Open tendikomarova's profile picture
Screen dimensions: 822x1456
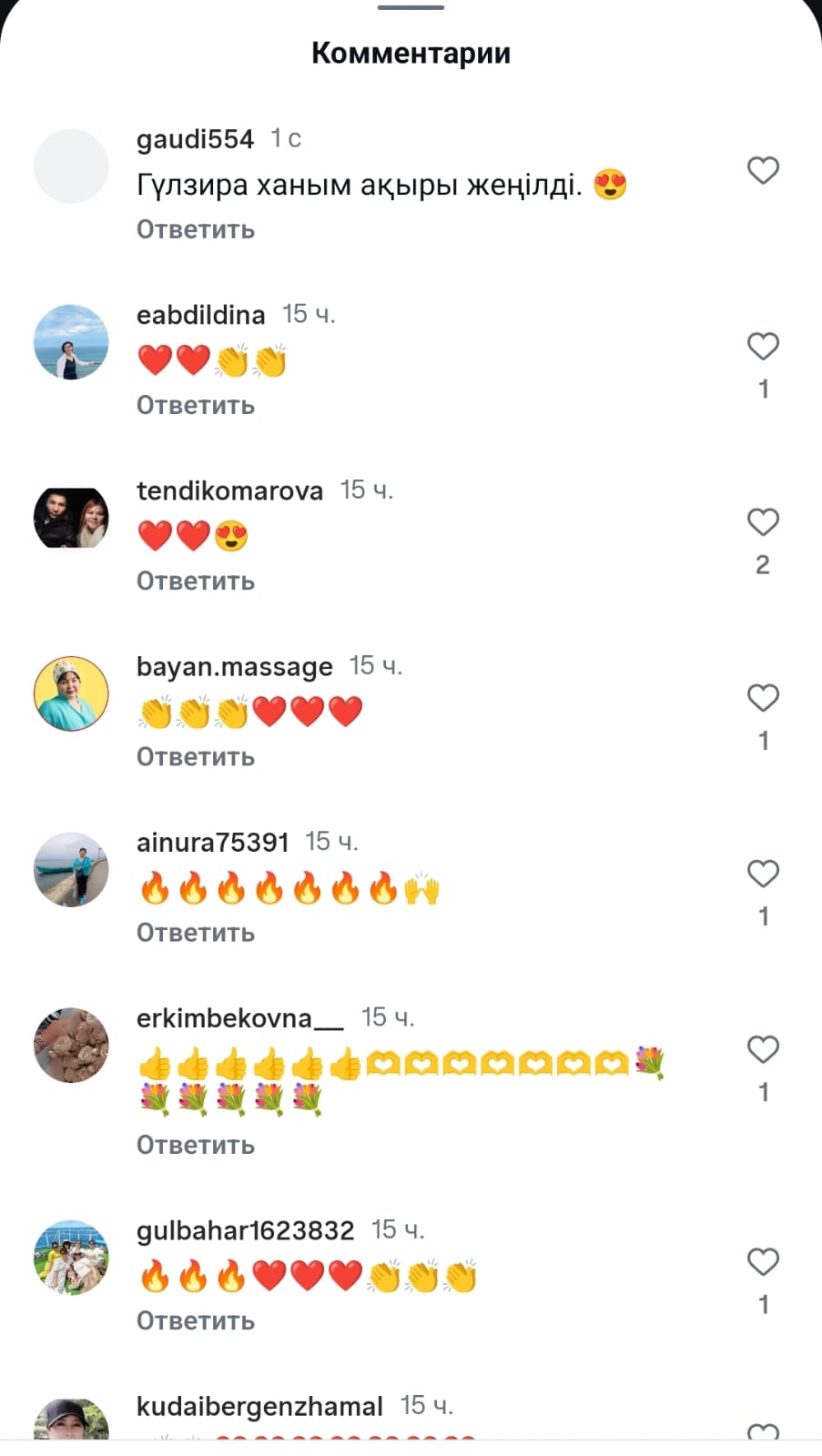pyautogui.click(x=71, y=518)
